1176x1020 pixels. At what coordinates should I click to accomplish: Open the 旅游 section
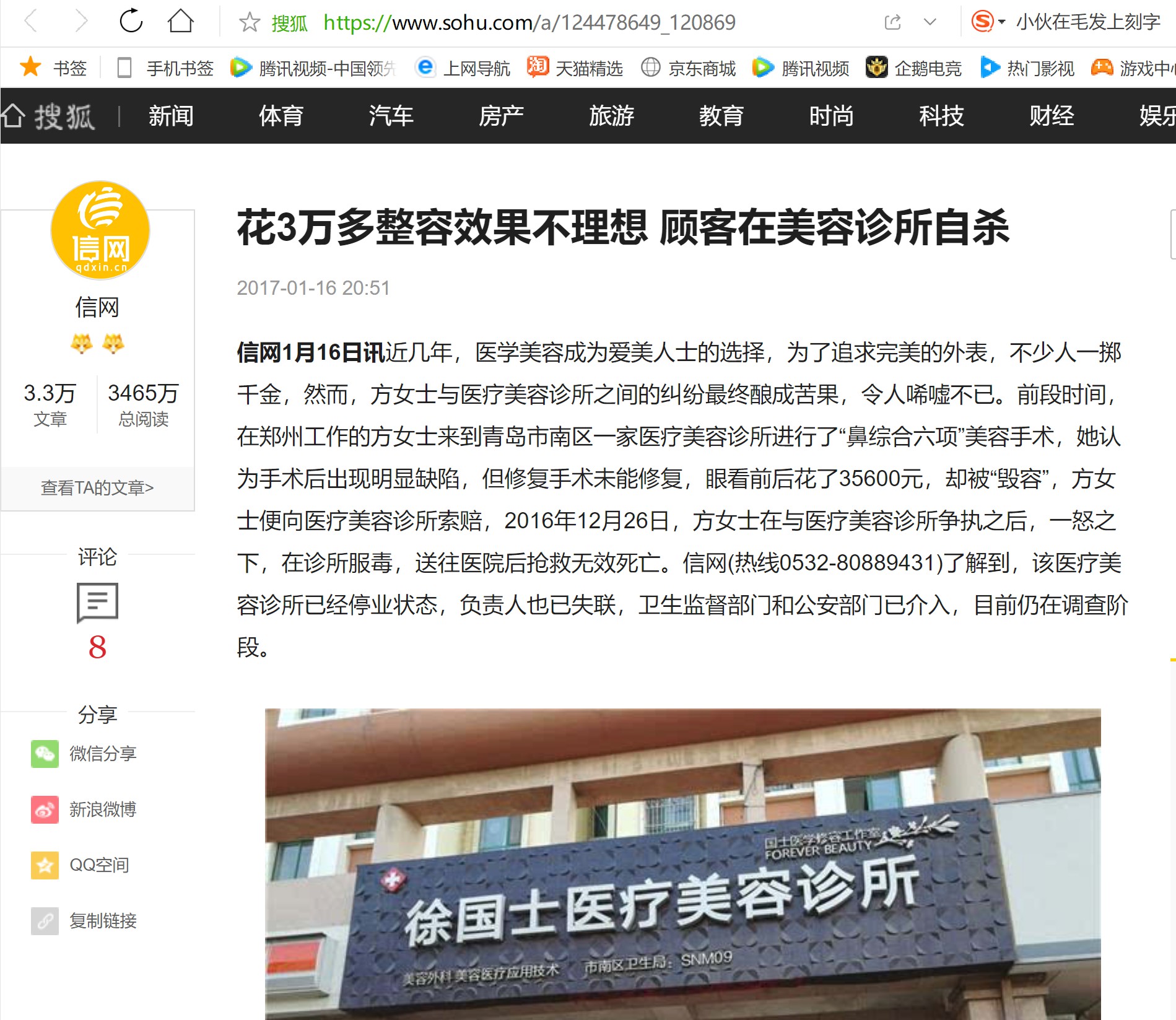pos(611,116)
